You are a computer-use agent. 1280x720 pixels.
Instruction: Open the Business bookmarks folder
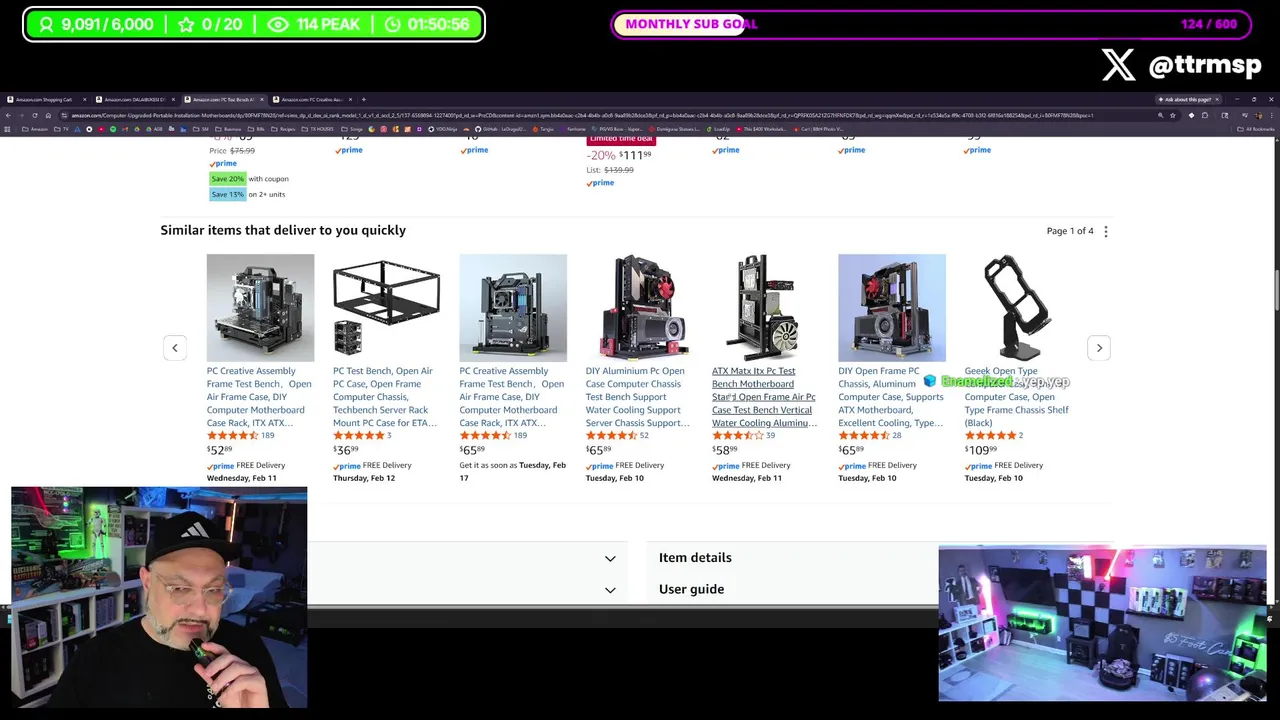[228, 129]
